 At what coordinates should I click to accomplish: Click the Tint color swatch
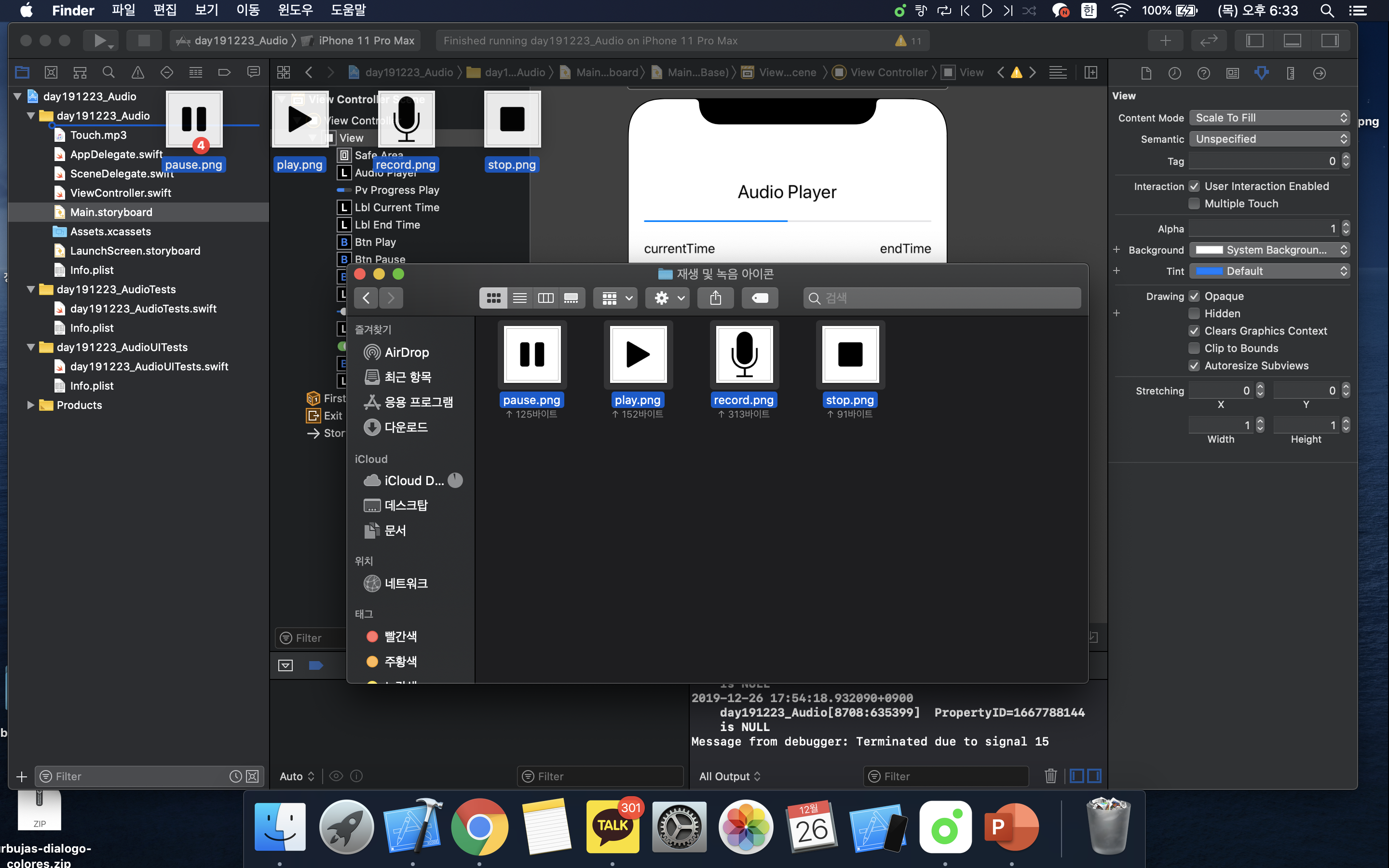(x=1210, y=271)
